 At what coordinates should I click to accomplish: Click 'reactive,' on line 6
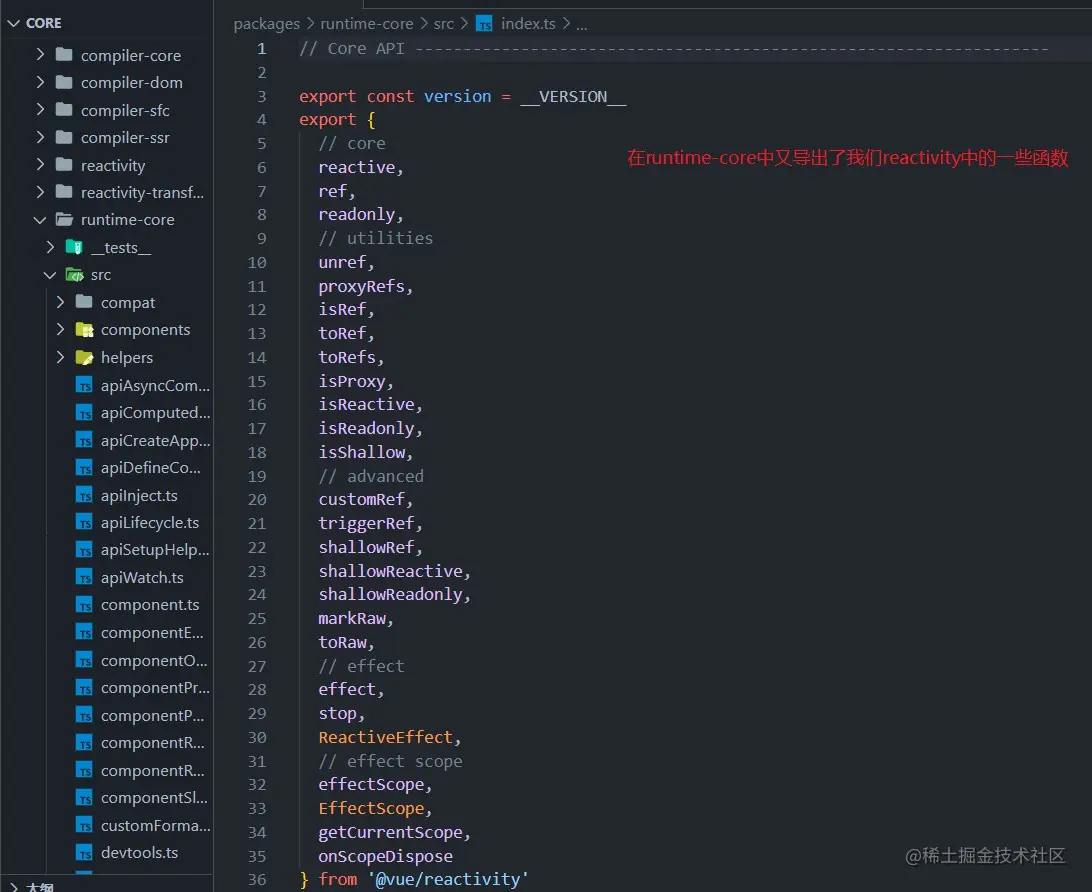tap(361, 167)
